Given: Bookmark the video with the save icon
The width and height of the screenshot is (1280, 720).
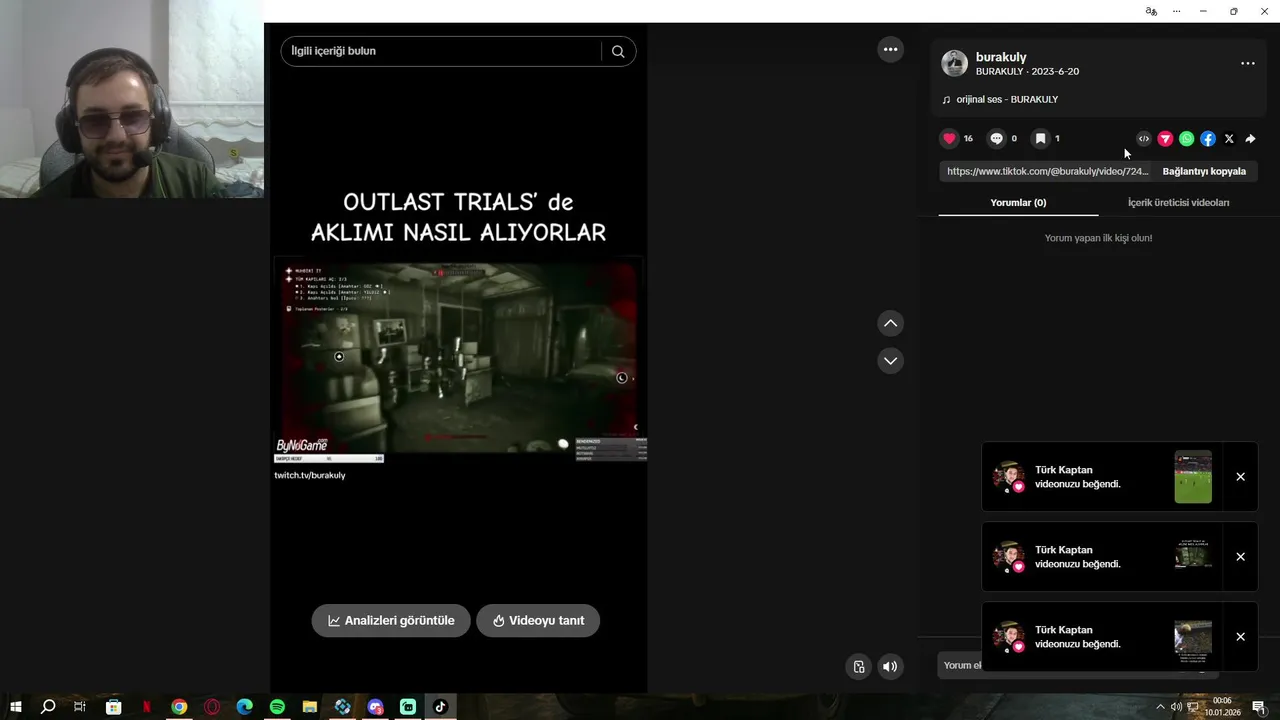Looking at the screenshot, I should [1040, 138].
